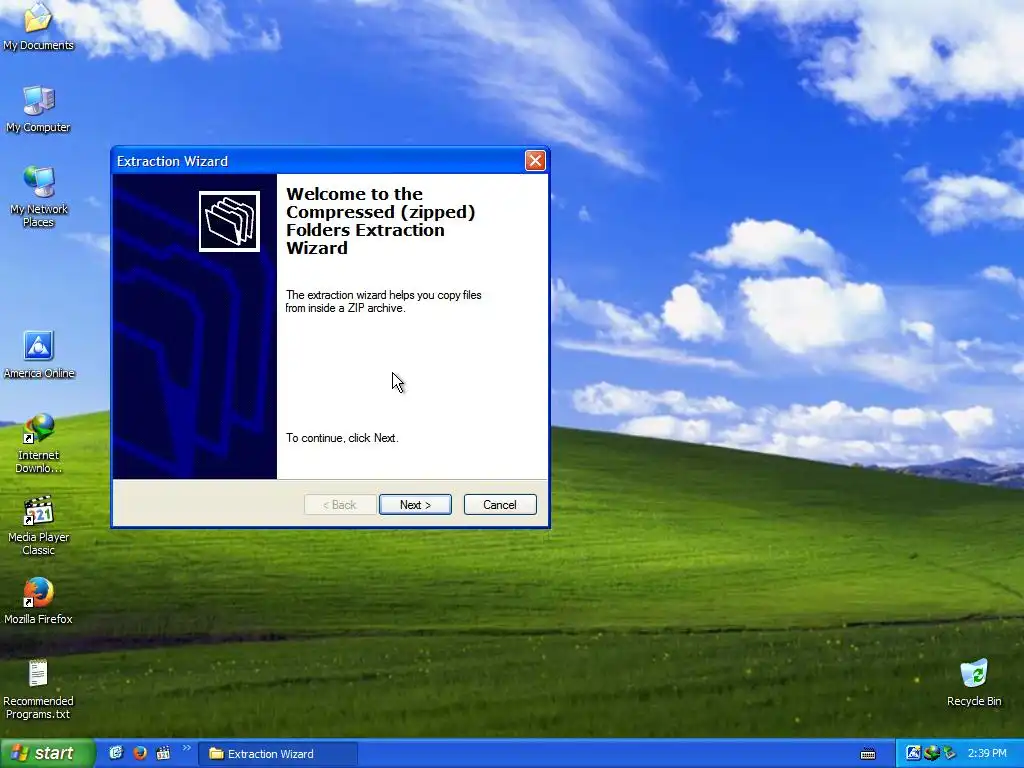Viewport: 1024px width, 768px height.
Task: Click the 2:39 PM clock
Action: click(x=987, y=754)
